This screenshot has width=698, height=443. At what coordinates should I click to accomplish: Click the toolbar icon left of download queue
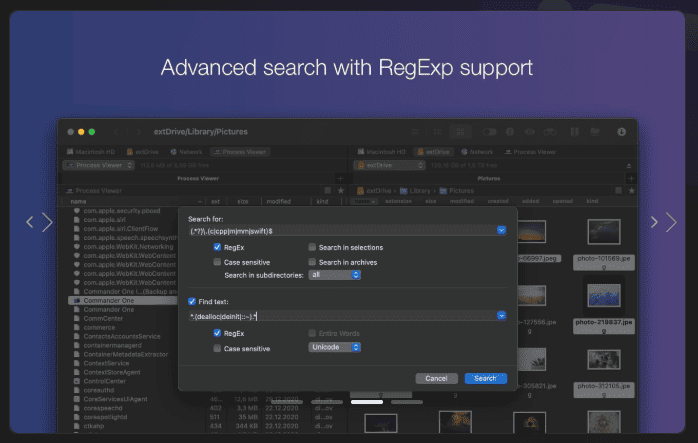(x=595, y=132)
